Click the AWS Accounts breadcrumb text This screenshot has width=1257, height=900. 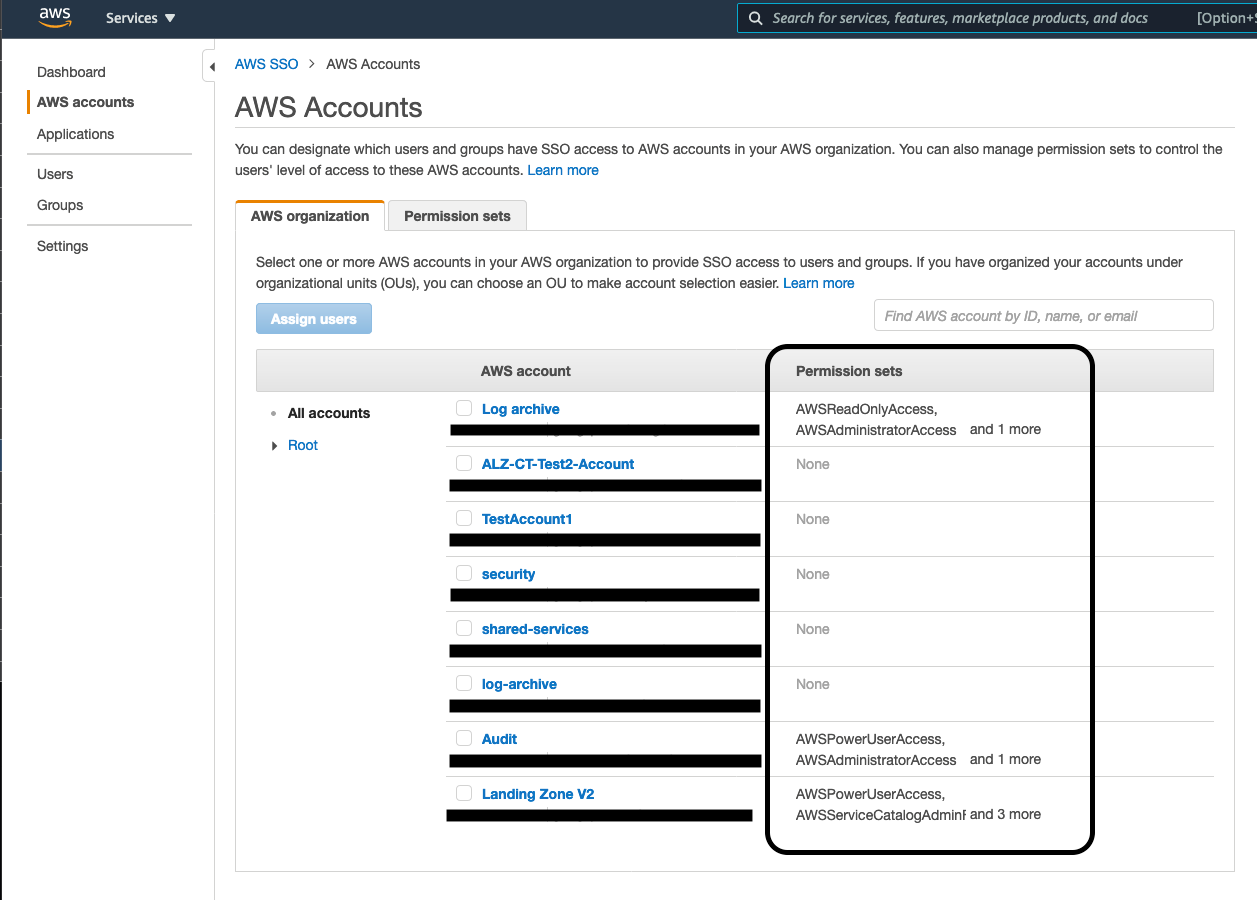(373, 64)
